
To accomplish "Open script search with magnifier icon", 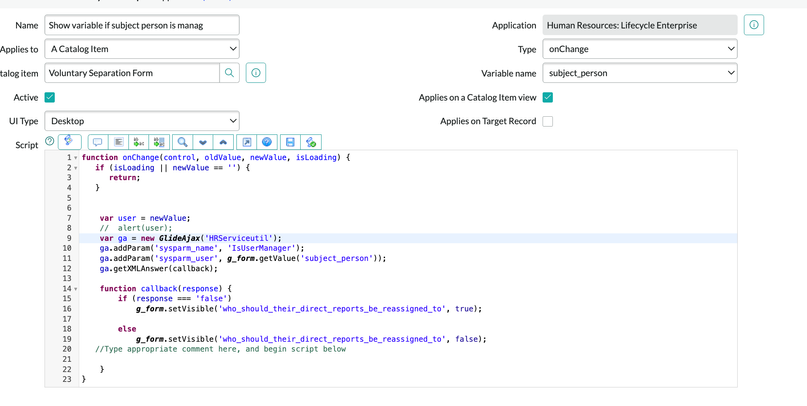I will pos(182,142).
